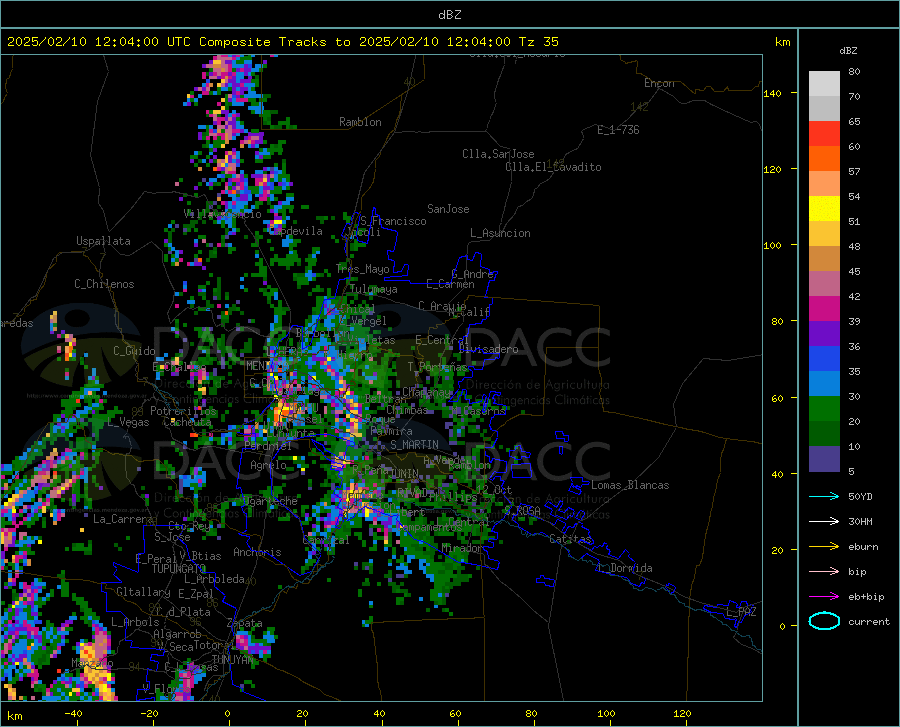Viewport: 900px width, 727px height.
Task: Click the Encon place label on map
Action: tap(659, 83)
